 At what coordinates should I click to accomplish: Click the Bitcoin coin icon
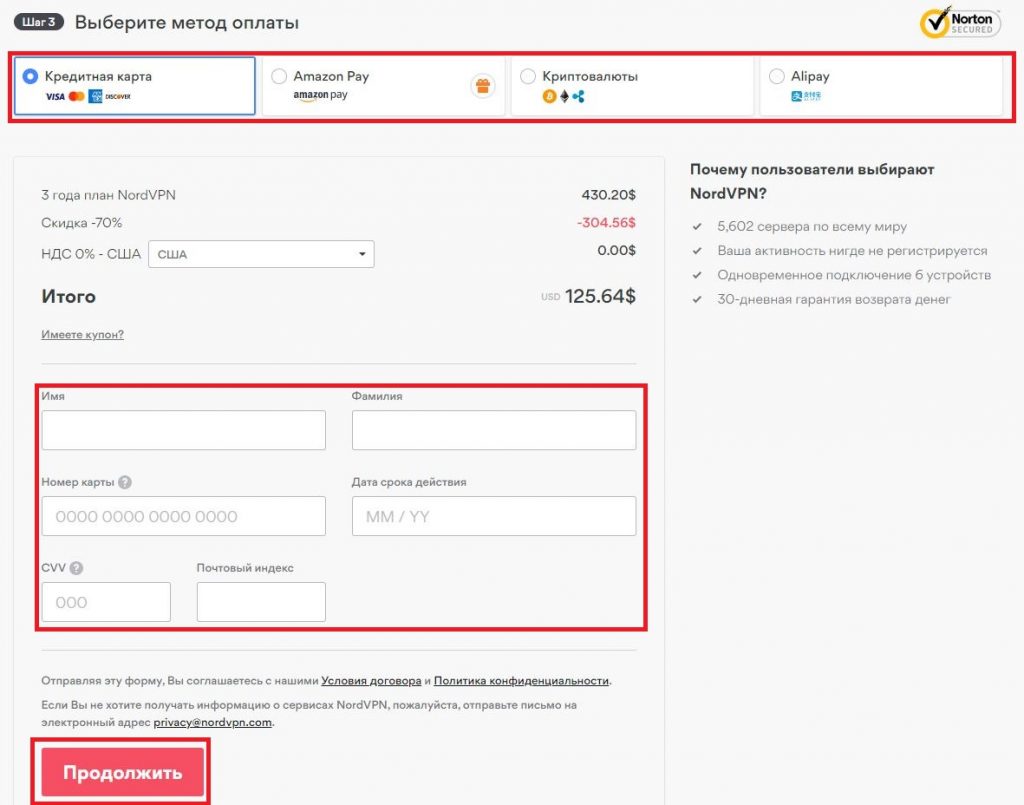549,97
